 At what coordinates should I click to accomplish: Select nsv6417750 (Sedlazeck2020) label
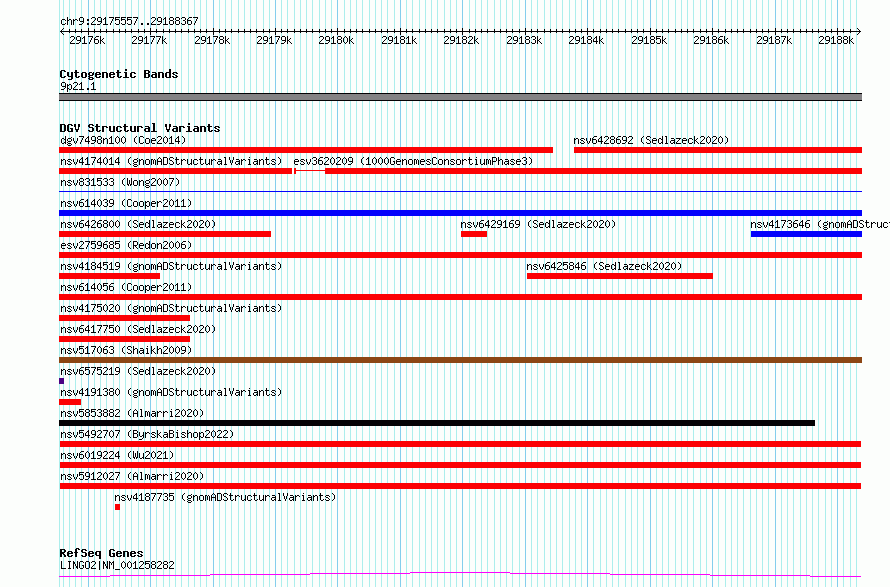click(138, 329)
